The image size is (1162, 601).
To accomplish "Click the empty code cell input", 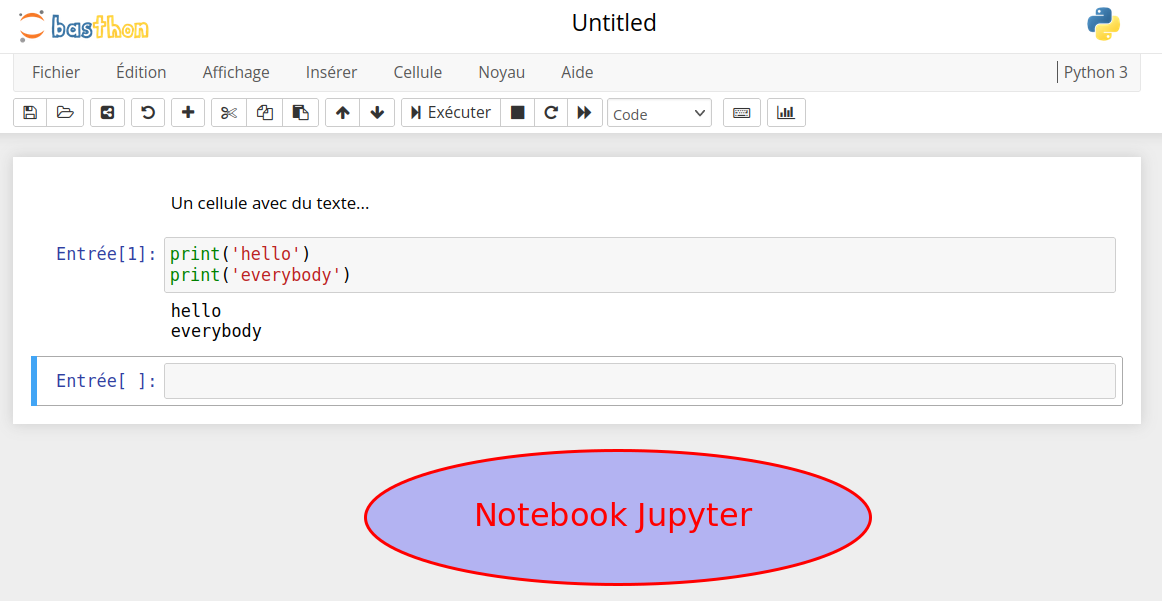I will [639, 381].
